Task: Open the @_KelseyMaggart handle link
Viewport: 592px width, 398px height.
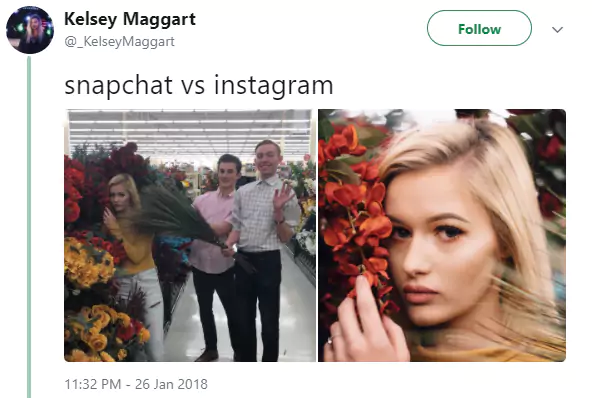Action: tap(119, 41)
